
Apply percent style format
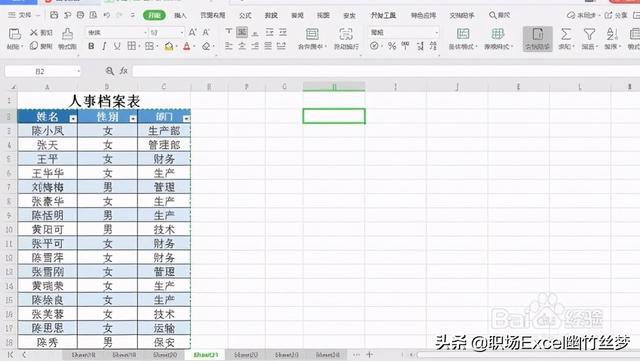pos(392,46)
